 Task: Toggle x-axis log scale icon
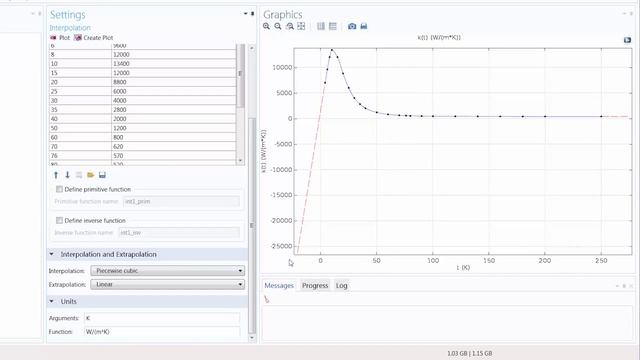click(321, 26)
